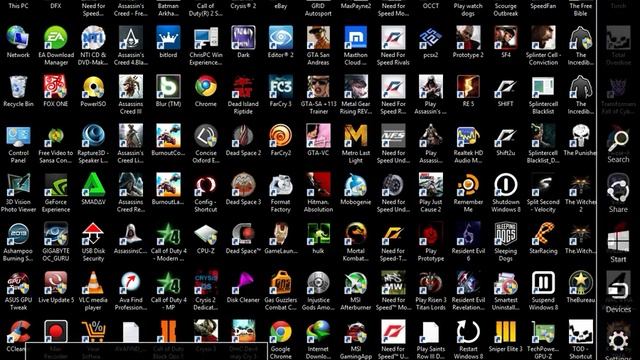
Task: Select USB Disk Security icon
Action: click(93, 233)
